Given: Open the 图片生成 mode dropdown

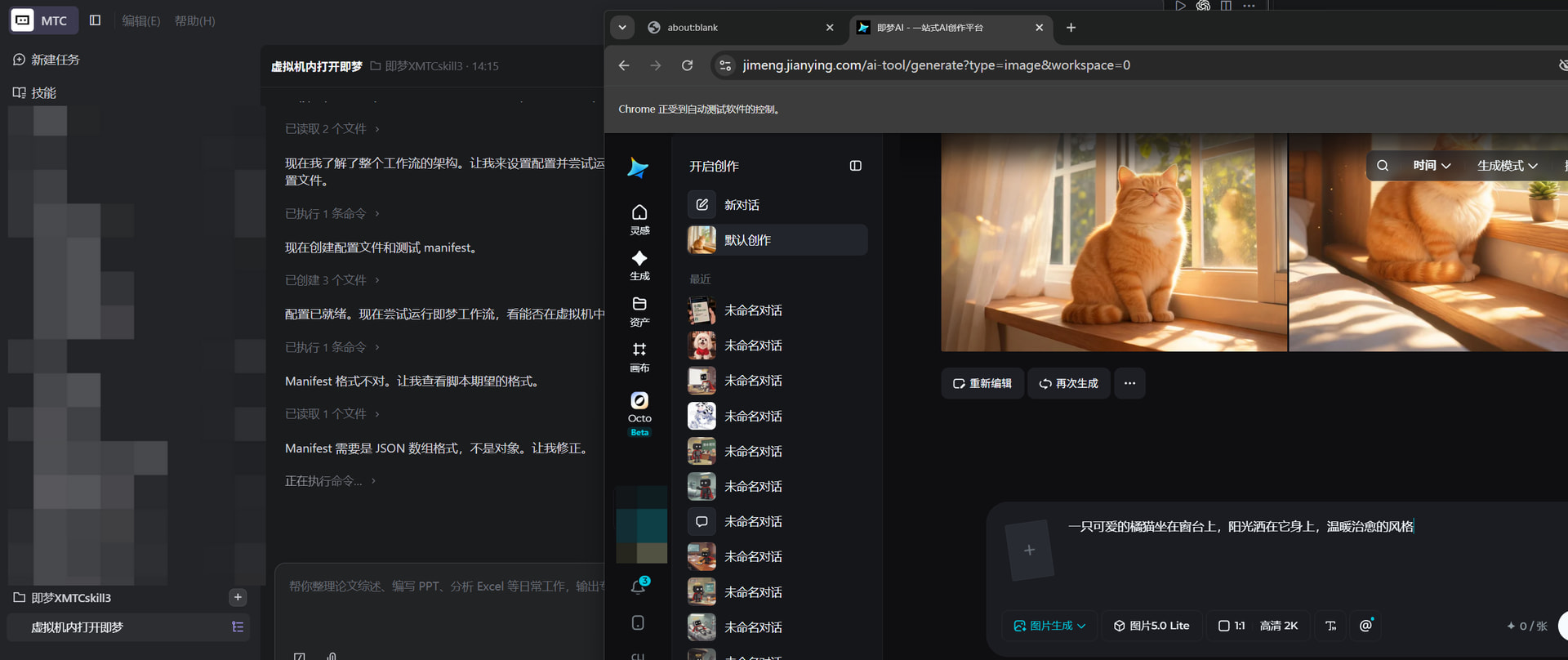Looking at the screenshot, I should [1049, 626].
